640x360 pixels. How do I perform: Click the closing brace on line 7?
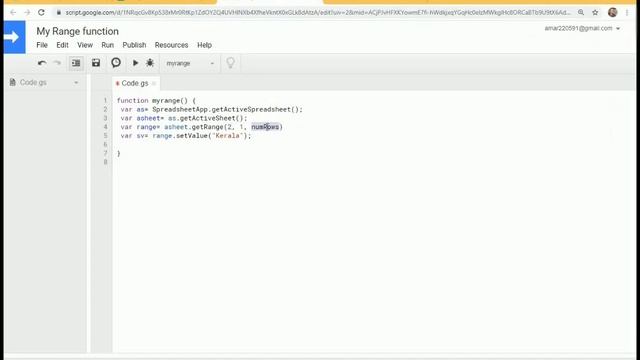(119, 153)
